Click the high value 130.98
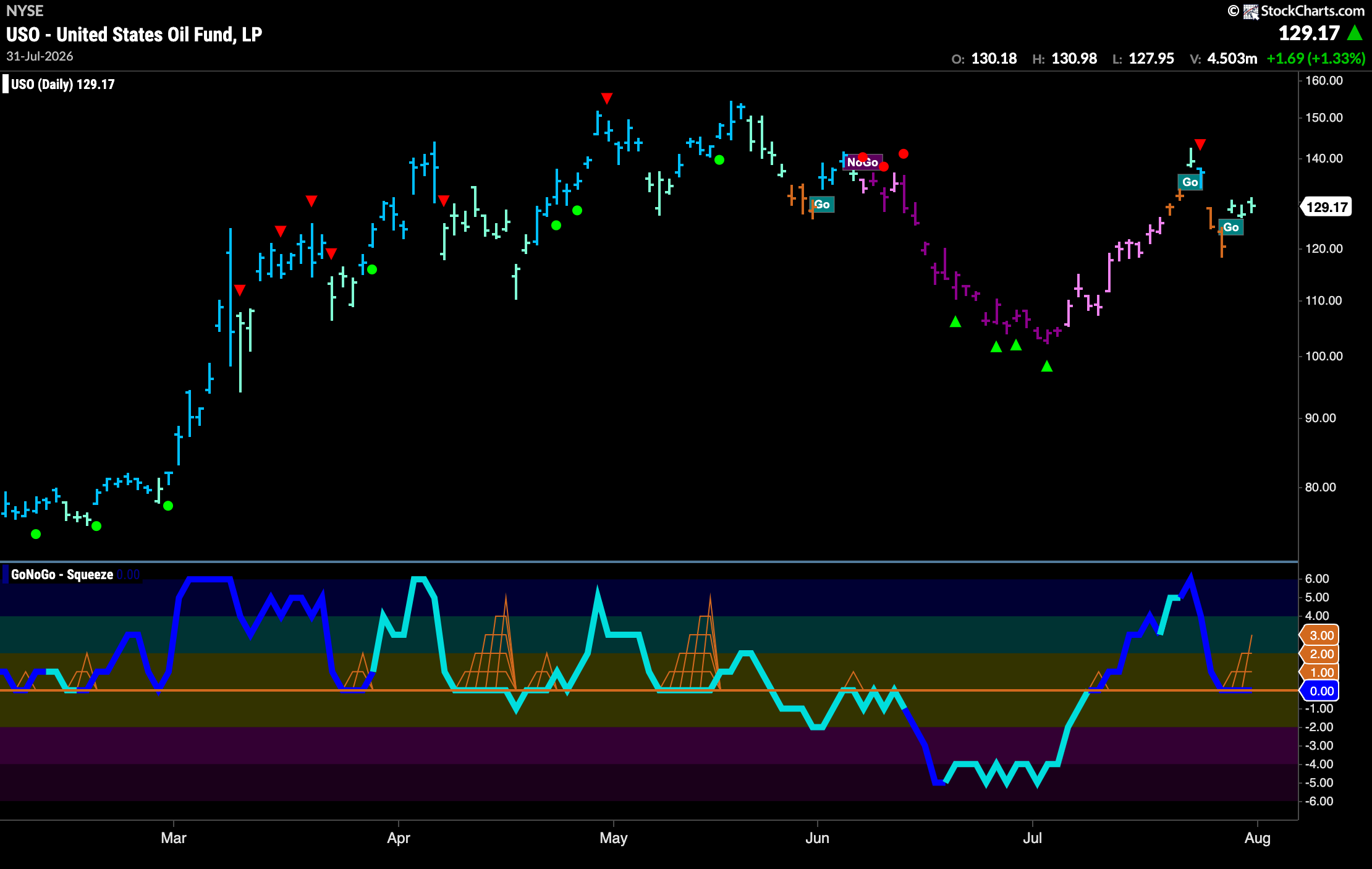This screenshot has height=869, width=1372. 1074,59
